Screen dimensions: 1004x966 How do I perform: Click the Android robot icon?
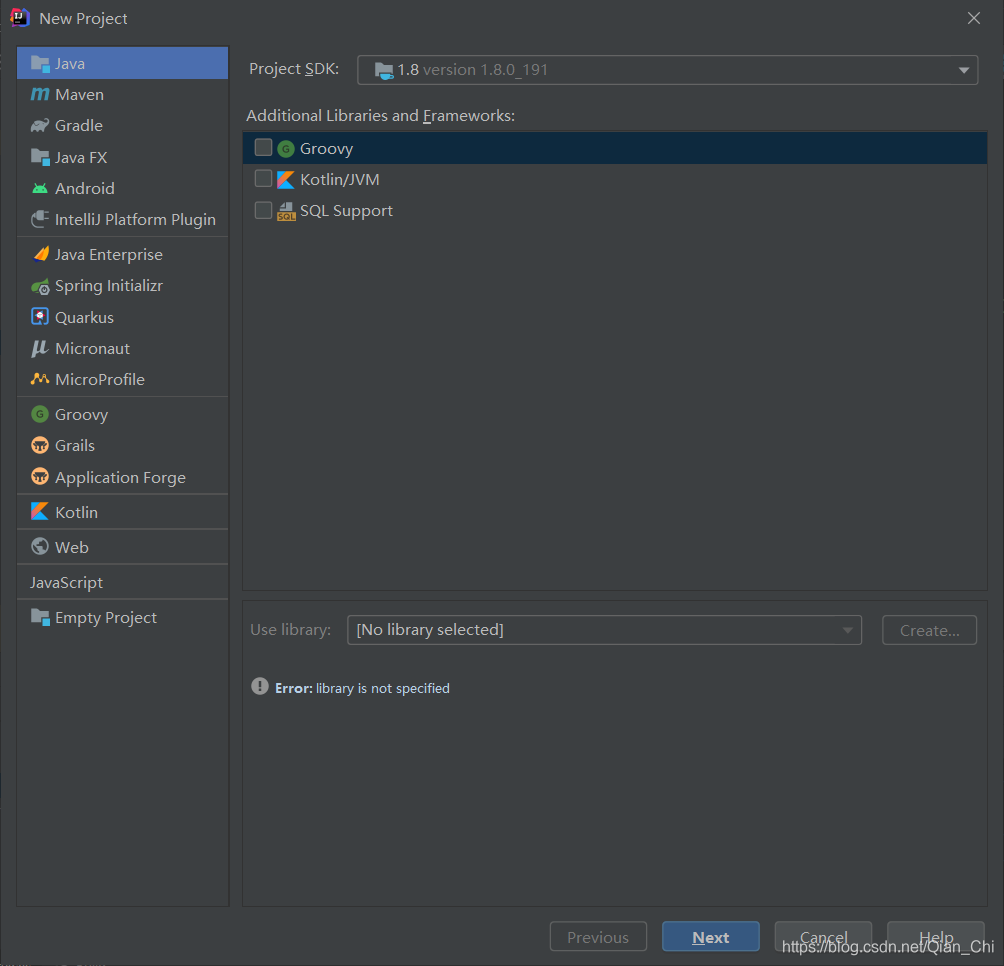coord(40,188)
